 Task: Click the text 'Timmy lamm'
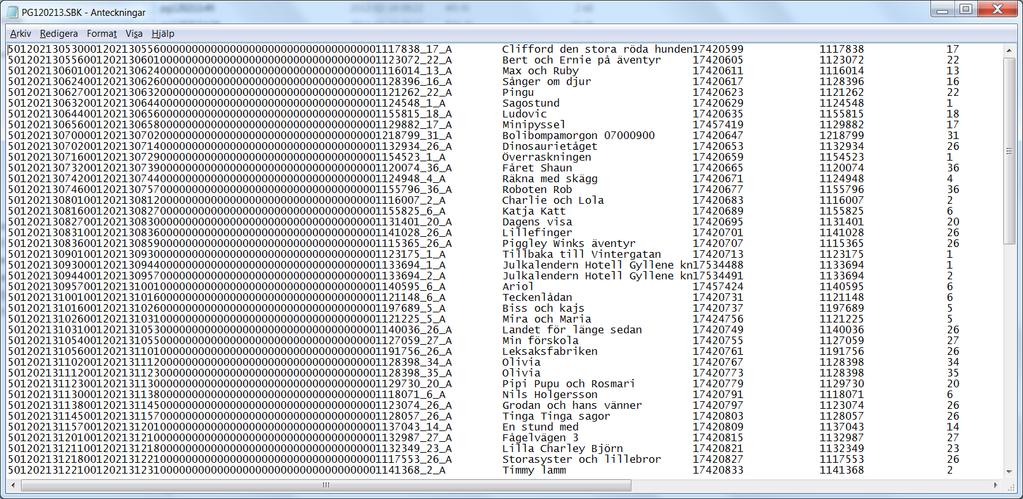coord(534,470)
